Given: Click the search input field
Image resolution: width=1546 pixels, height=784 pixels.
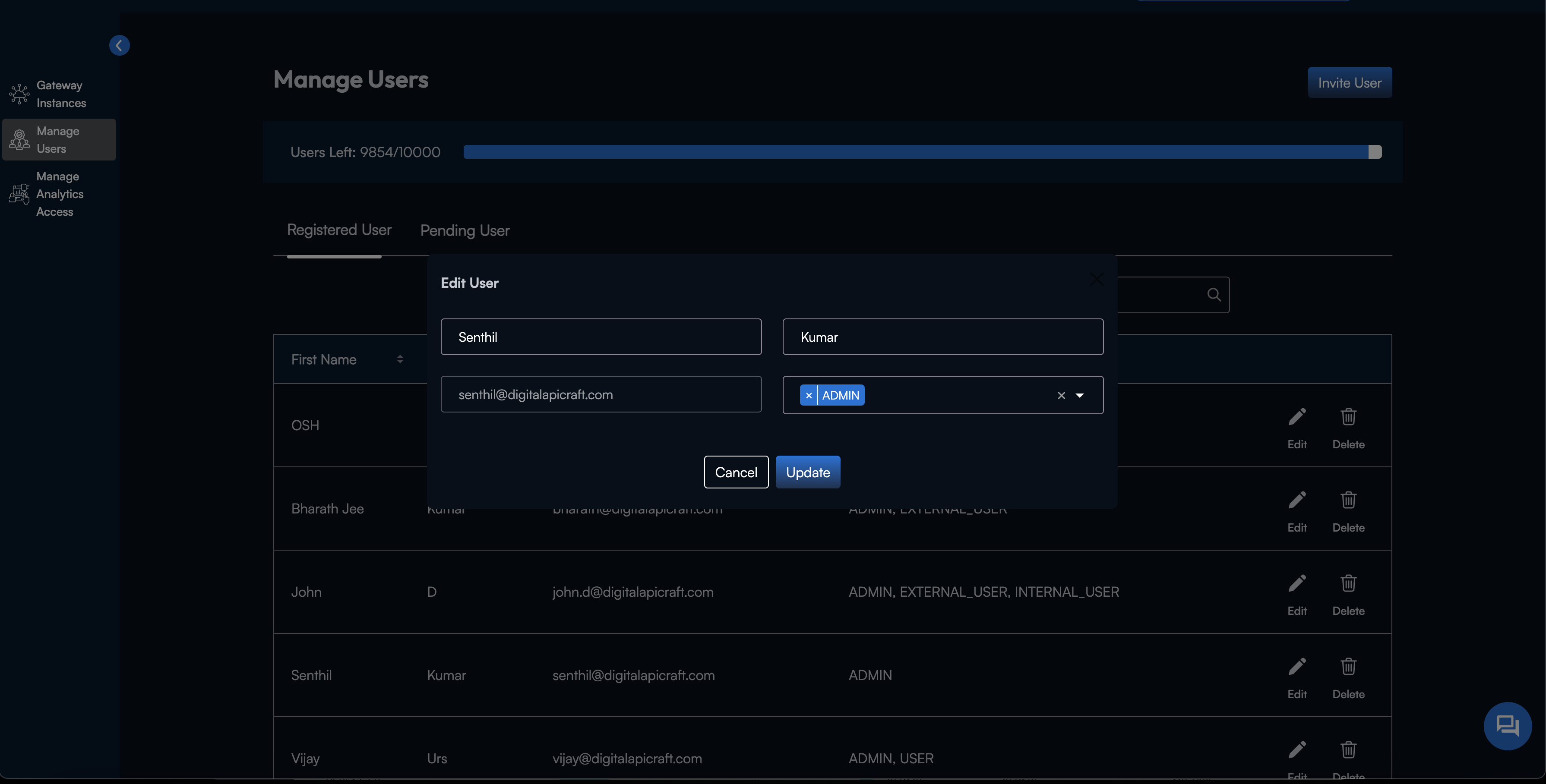Looking at the screenshot, I should point(1170,294).
